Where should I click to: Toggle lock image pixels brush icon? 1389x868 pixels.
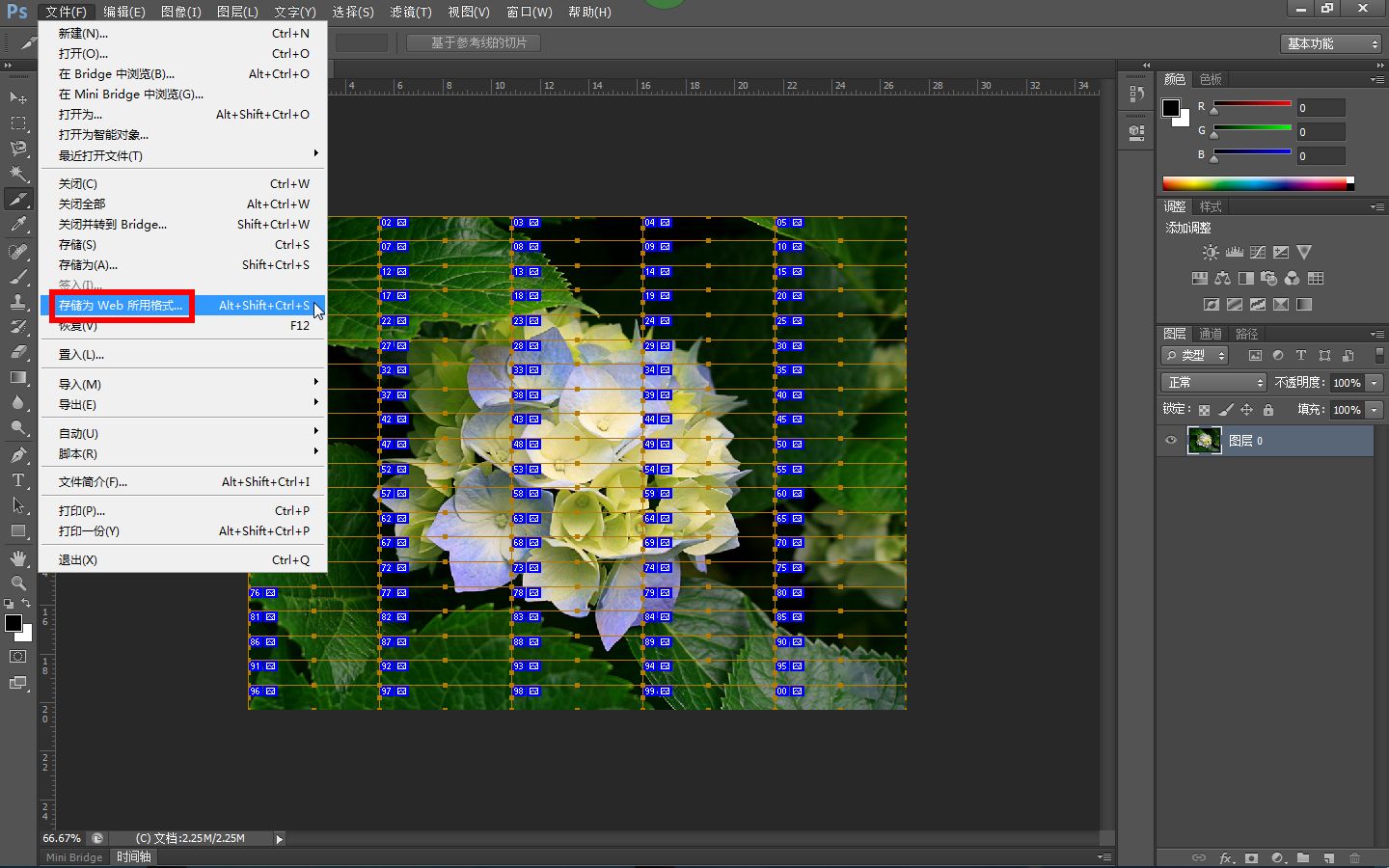point(1225,410)
